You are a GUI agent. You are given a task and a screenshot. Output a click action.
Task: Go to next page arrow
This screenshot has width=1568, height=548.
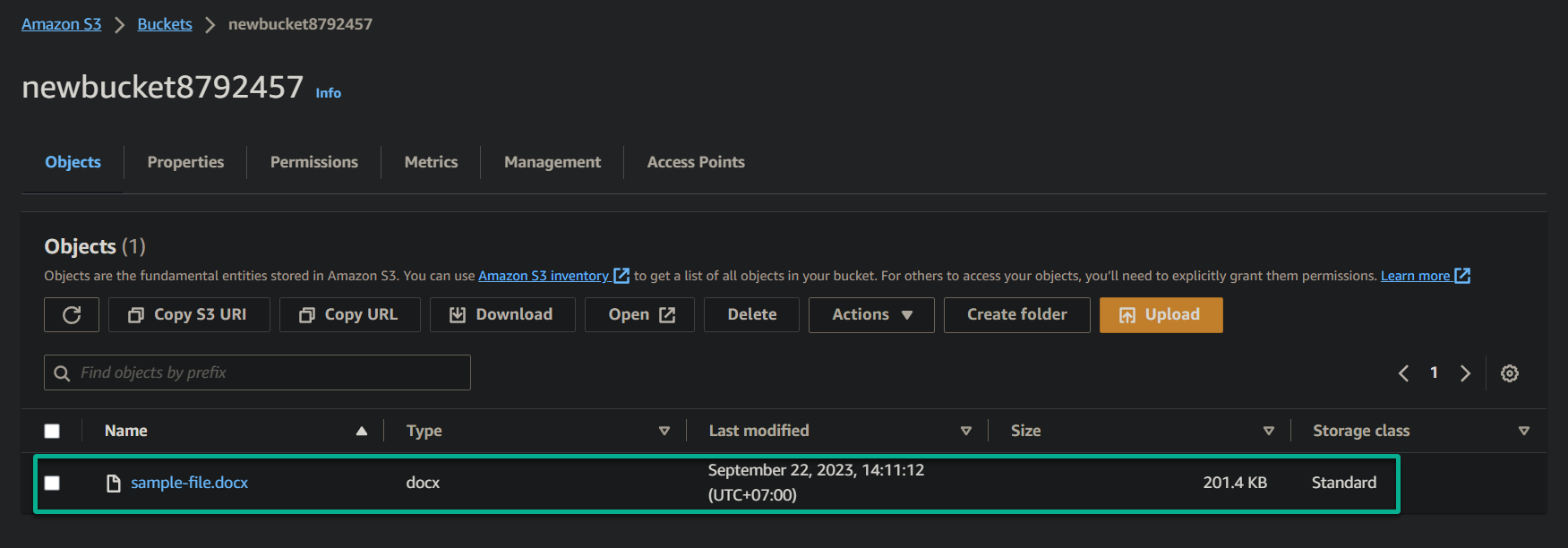point(1465,373)
